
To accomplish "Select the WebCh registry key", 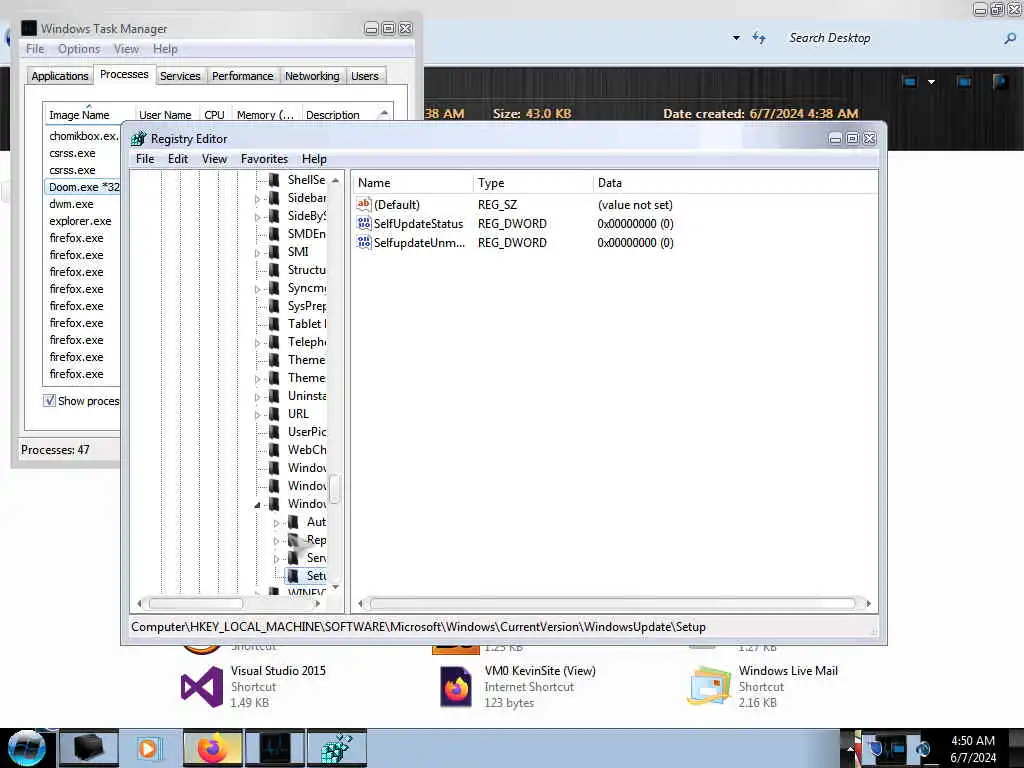I will pos(306,449).
